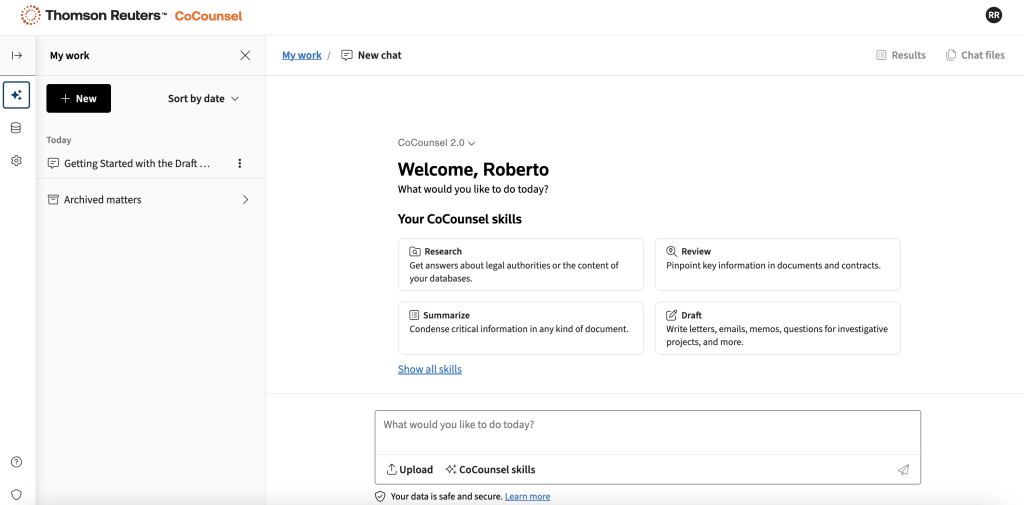The image size is (1024, 505).
Task: Switch to the Chat files tab
Action: [975, 55]
